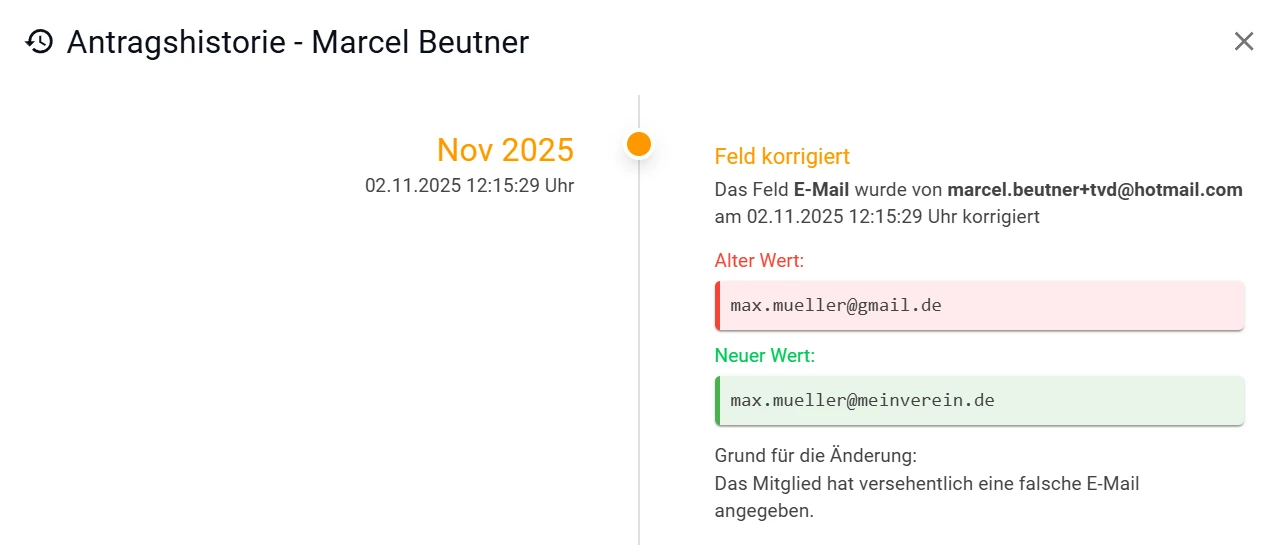Click the vertical timeline line below the dot
The width and height of the screenshot is (1283, 545).
pos(639,350)
